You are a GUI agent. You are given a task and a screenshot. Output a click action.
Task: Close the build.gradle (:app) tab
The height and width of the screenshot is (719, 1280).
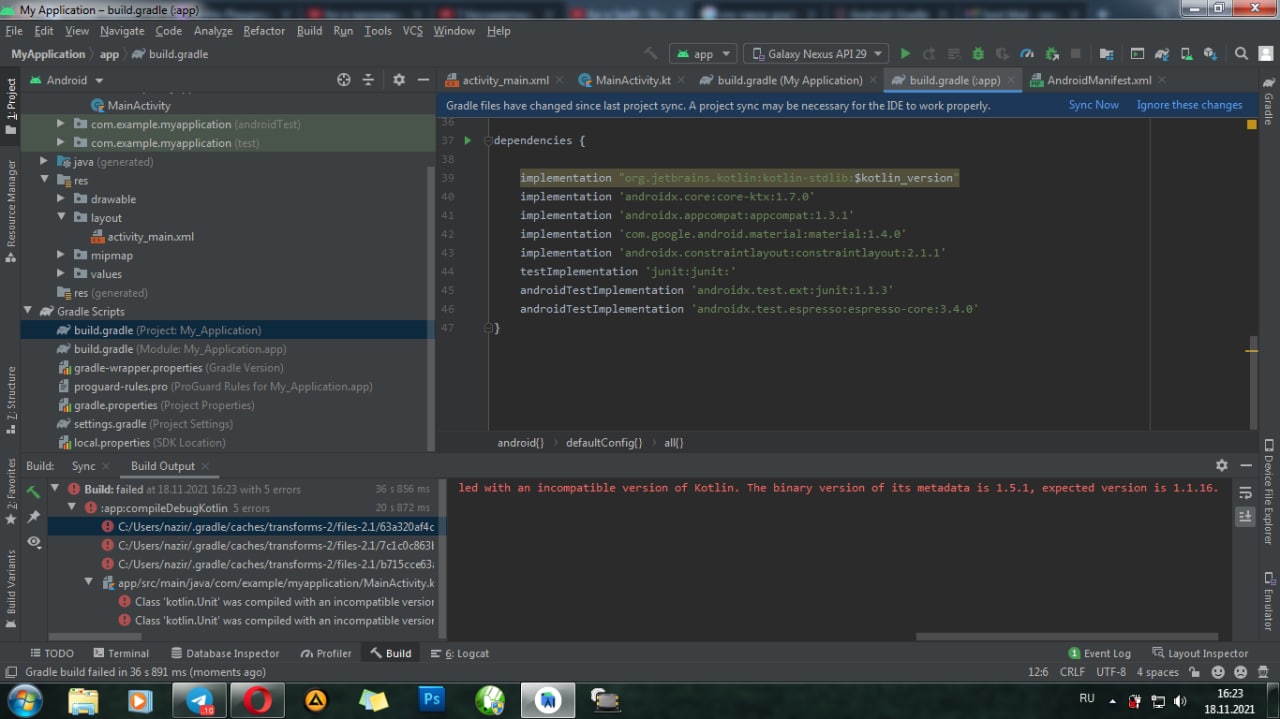click(1011, 81)
